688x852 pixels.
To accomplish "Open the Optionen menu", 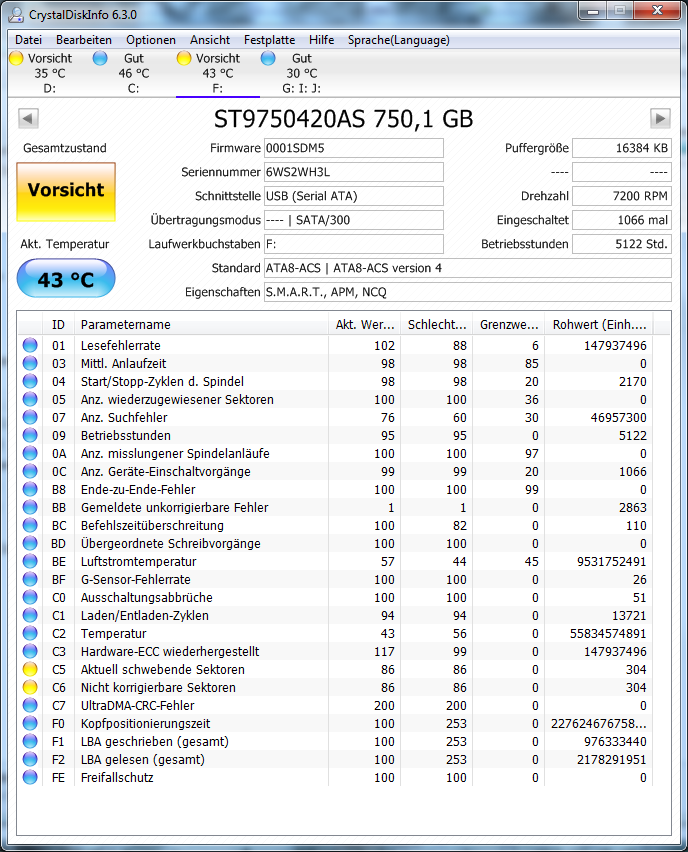I will (x=151, y=40).
